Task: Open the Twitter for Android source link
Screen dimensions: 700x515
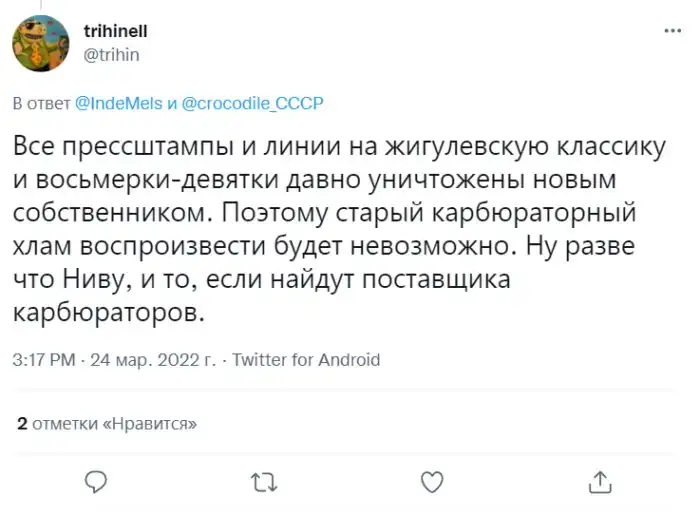Action: 306,360
